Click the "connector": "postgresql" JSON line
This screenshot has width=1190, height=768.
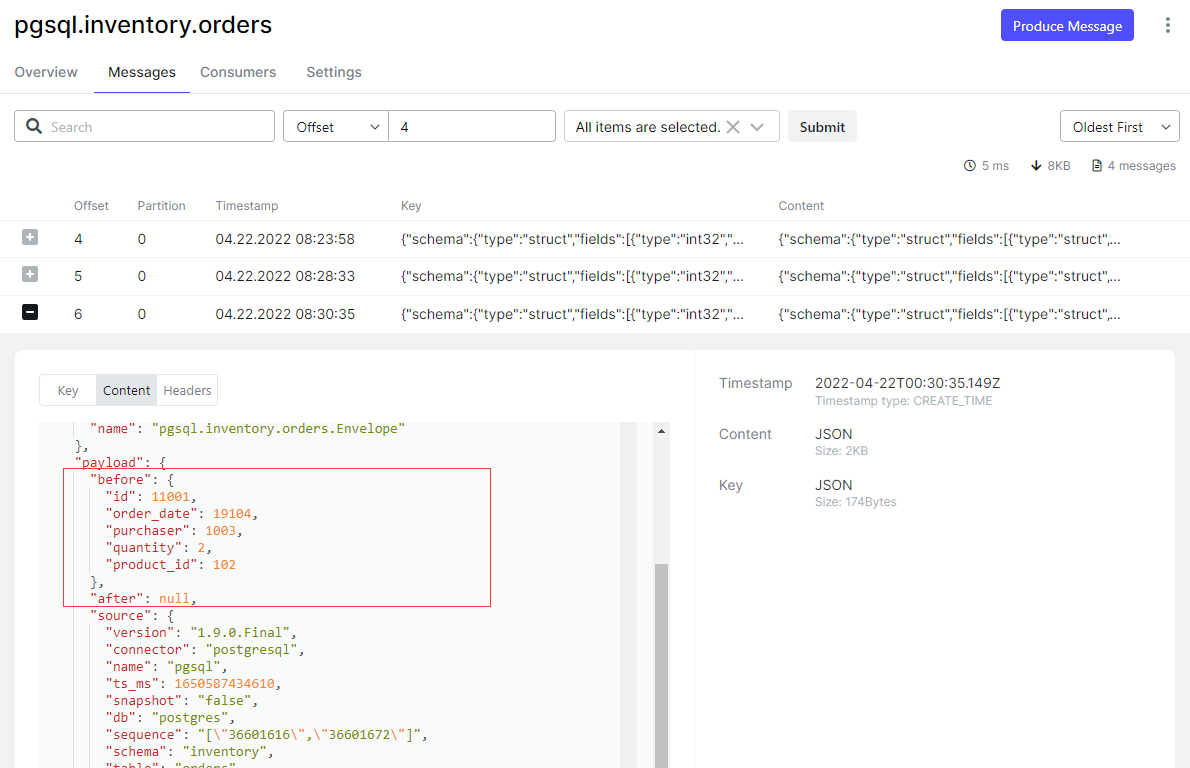[x=204, y=650]
